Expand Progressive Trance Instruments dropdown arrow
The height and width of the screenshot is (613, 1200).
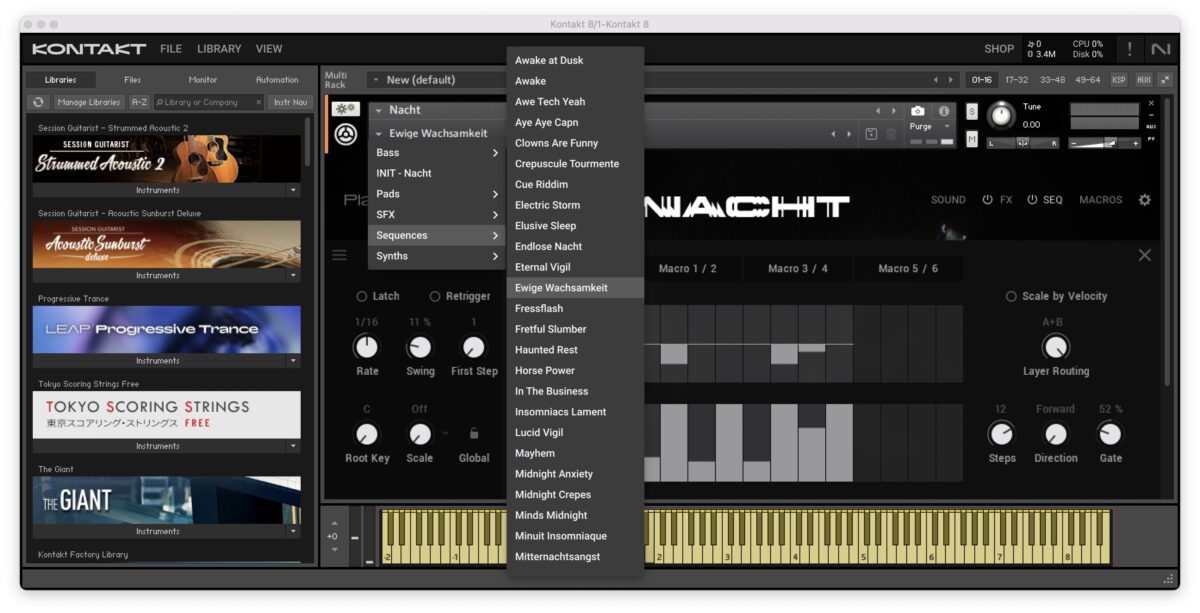click(293, 361)
